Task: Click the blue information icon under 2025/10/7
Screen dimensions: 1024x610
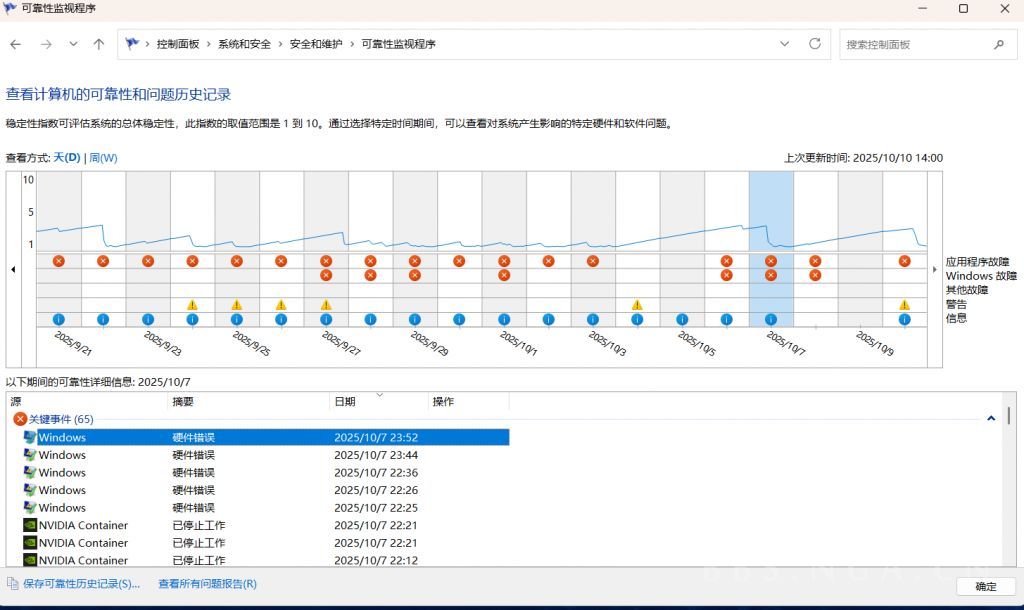Action: click(770, 319)
